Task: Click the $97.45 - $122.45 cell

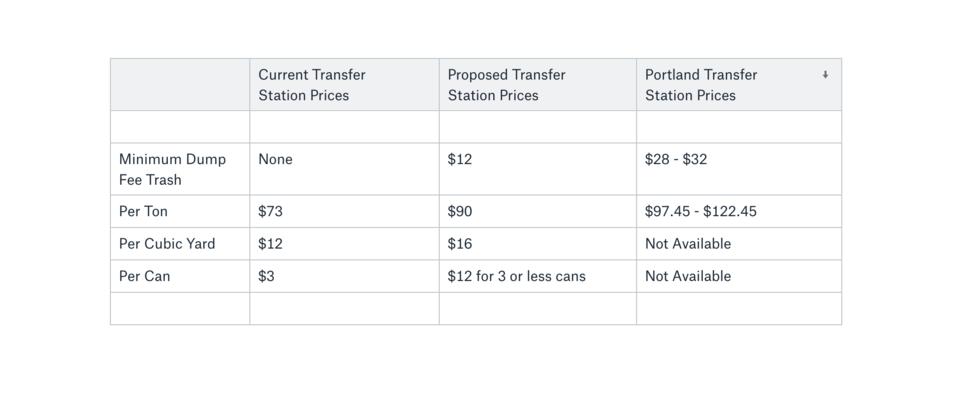Action: (x=739, y=211)
